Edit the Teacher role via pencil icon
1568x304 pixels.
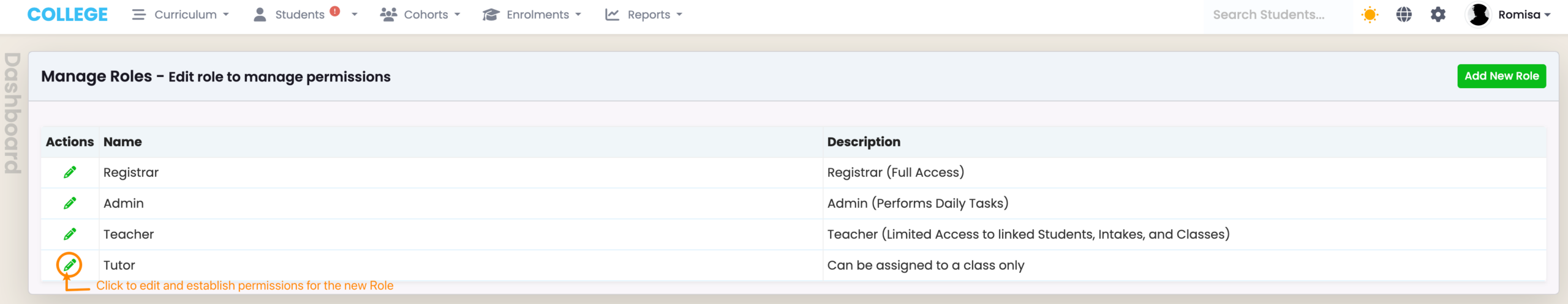70,234
